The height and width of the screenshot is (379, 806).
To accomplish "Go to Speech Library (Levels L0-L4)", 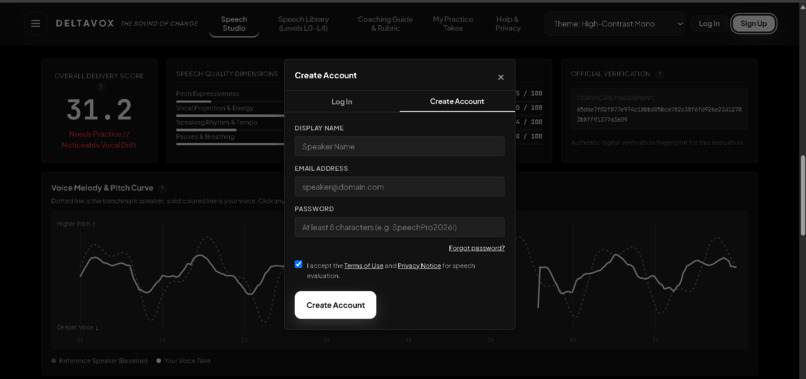I will tap(303, 24).
